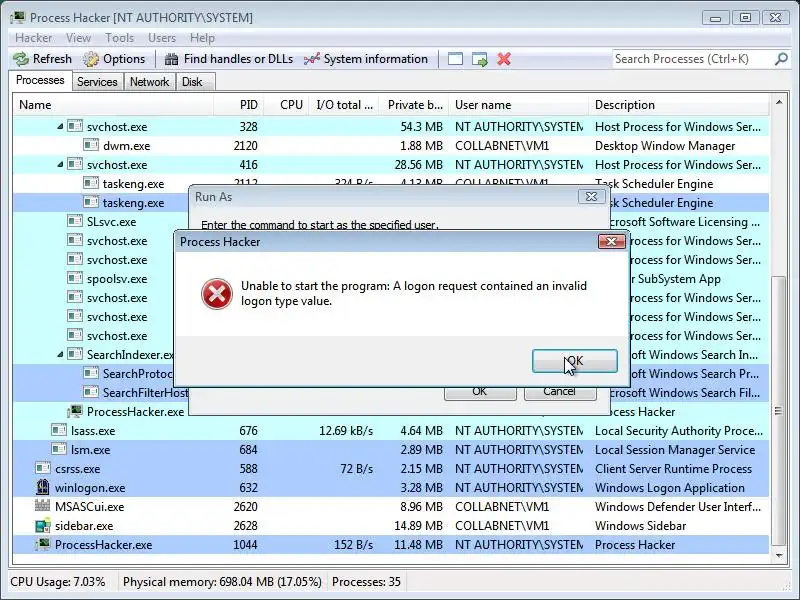Viewport: 800px width, 600px height.
Task: Open the View menu
Action: pos(78,38)
